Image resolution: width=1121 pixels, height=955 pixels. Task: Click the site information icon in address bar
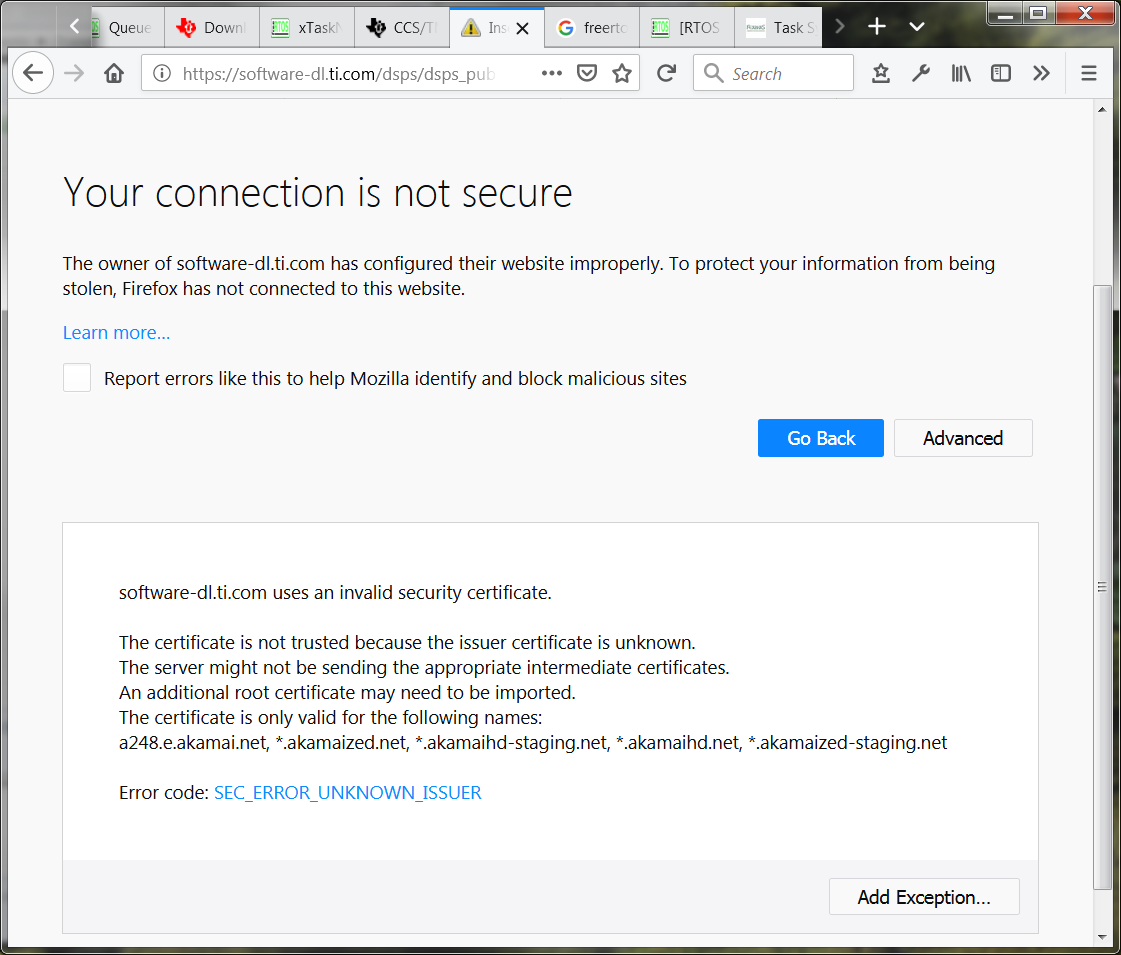coord(162,73)
